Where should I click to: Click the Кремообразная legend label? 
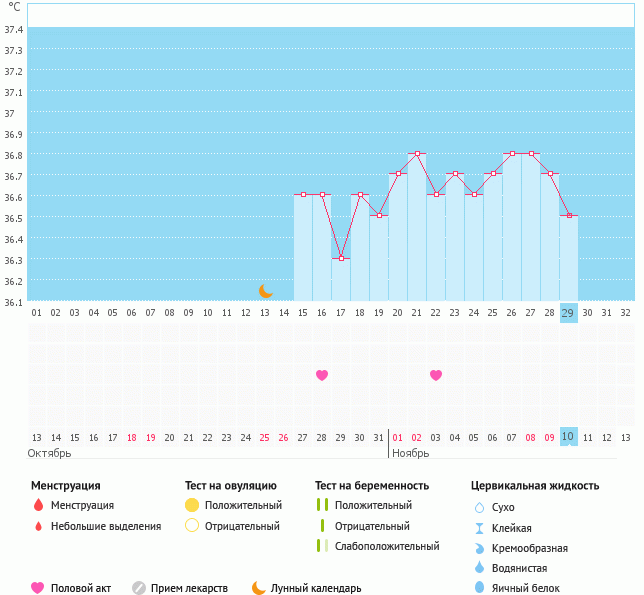530,548
